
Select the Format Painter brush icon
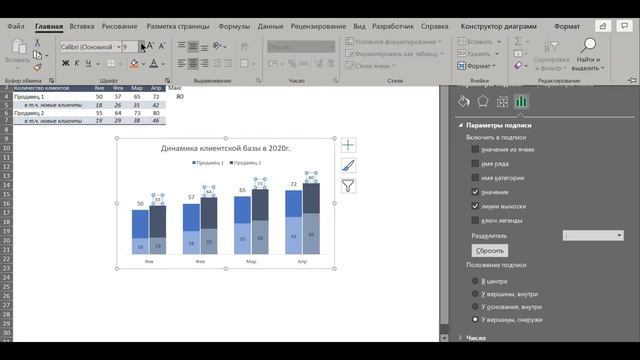click(37, 67)
